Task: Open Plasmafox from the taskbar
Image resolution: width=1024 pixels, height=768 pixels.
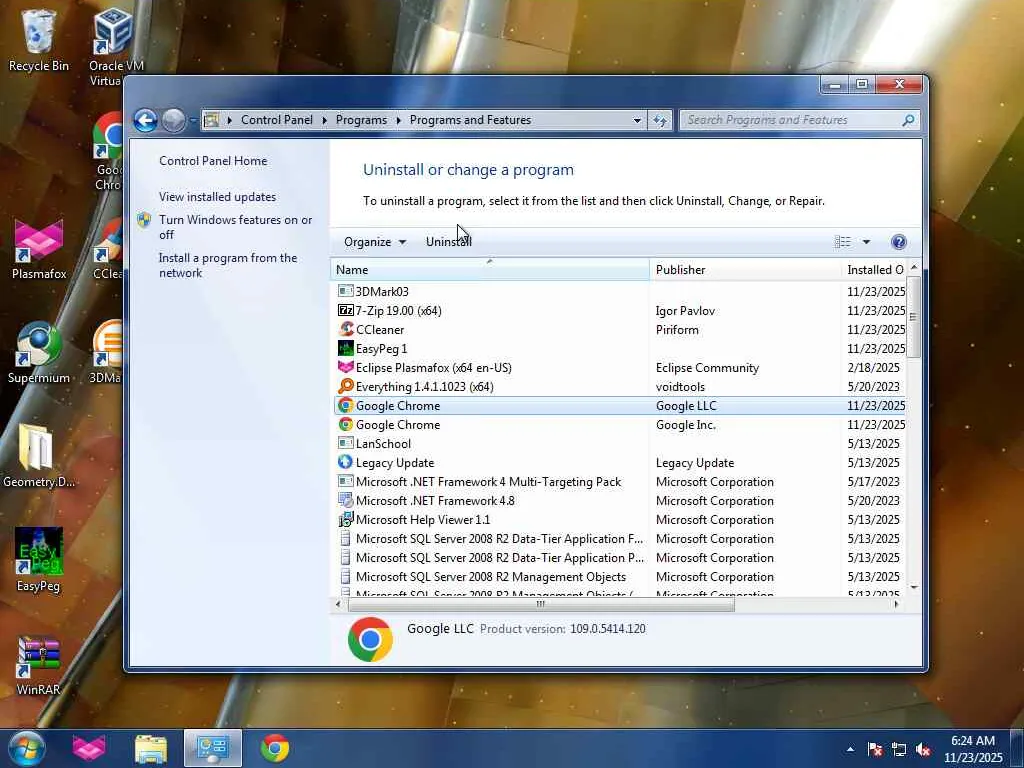Action: click(89, 748)
